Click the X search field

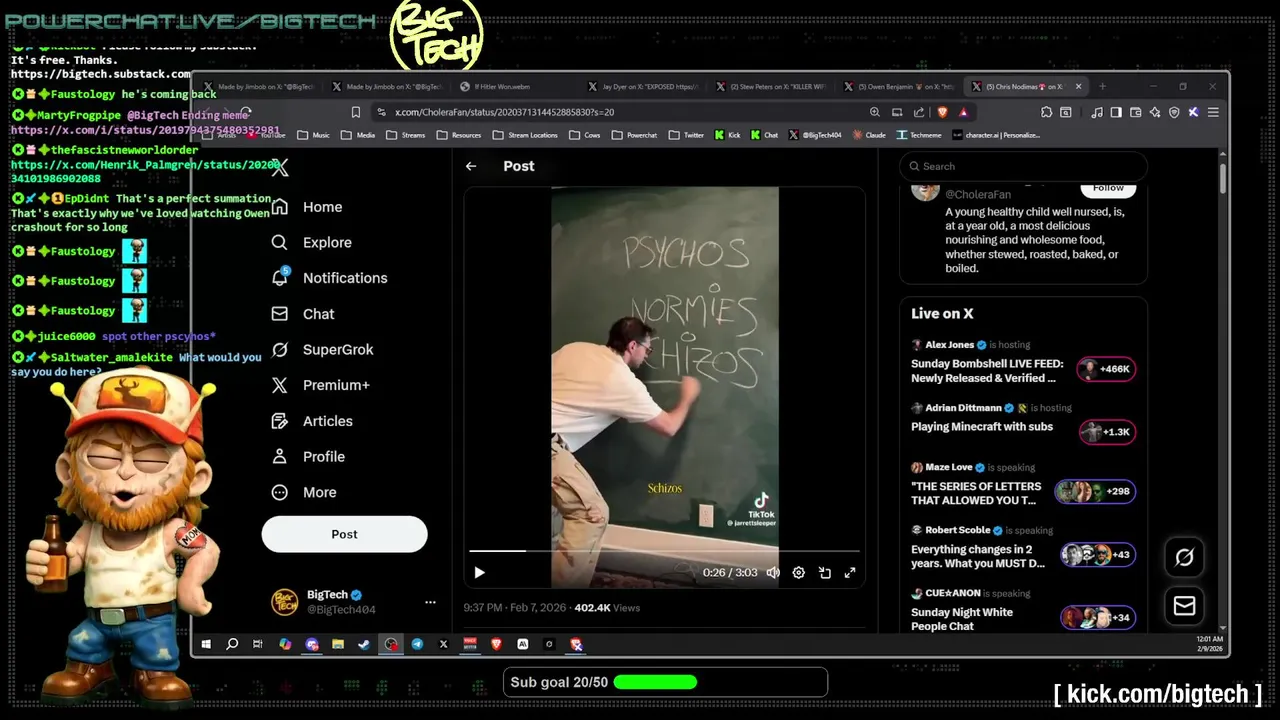coord(1023,166)
